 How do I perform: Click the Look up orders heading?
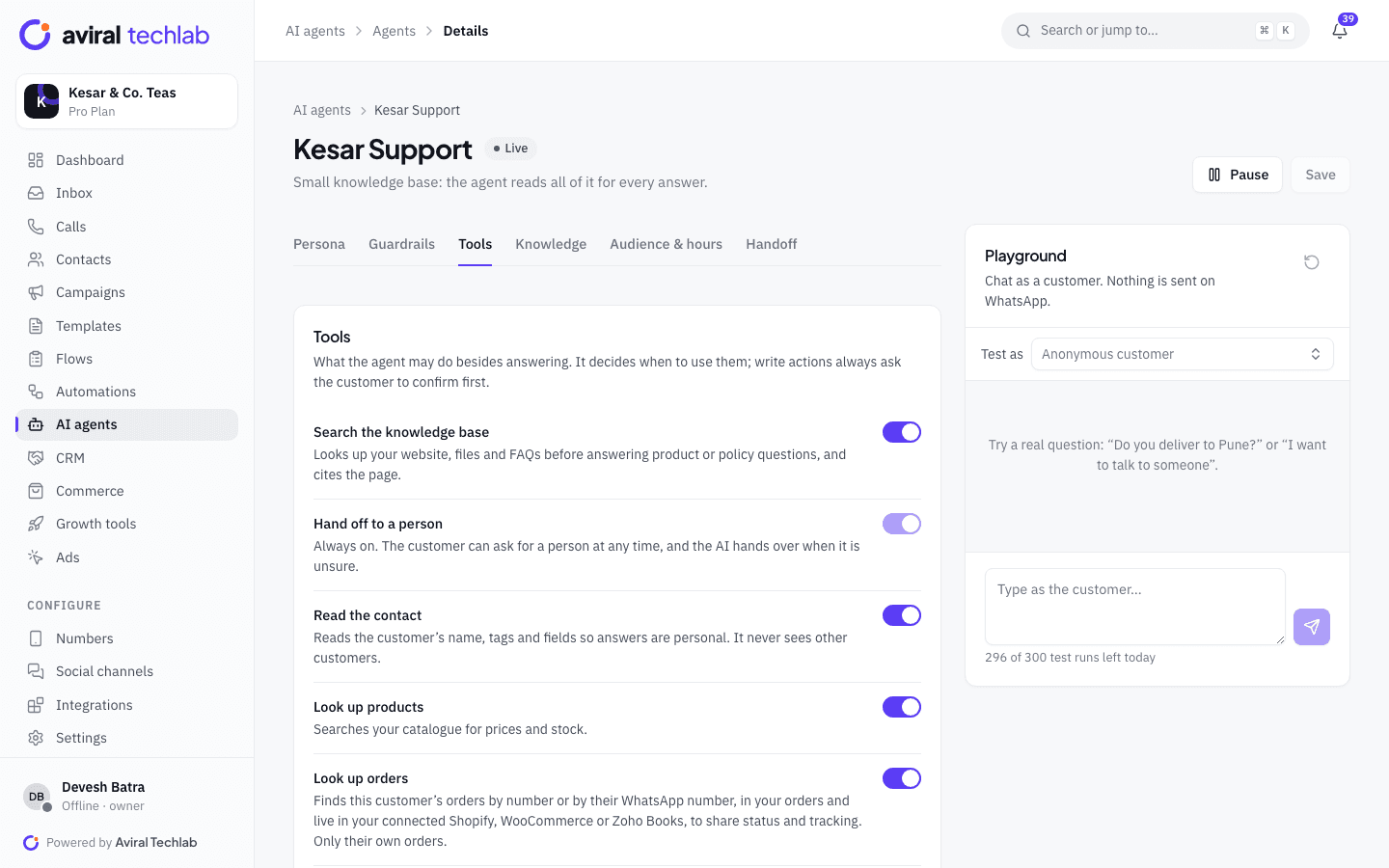click(361, 778)
